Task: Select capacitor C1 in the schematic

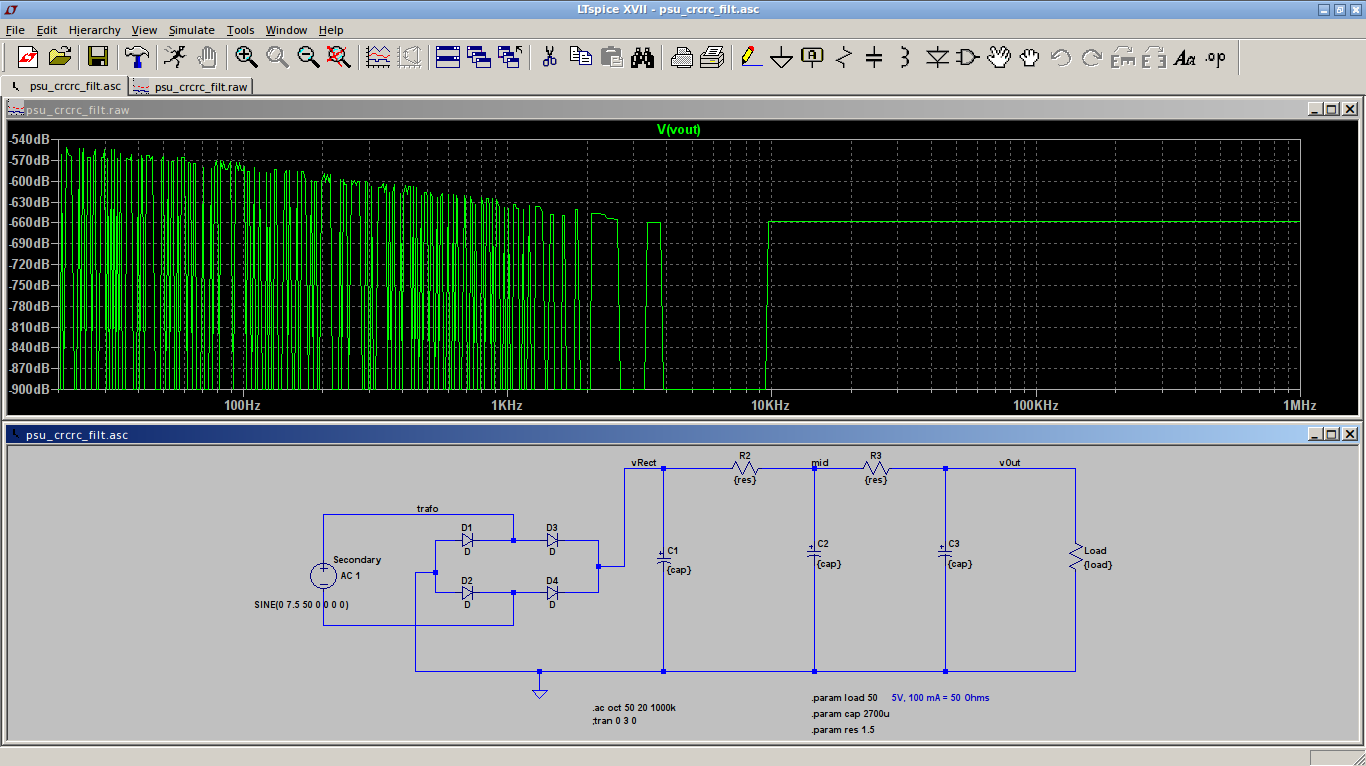Action: (x=663, y=558)
